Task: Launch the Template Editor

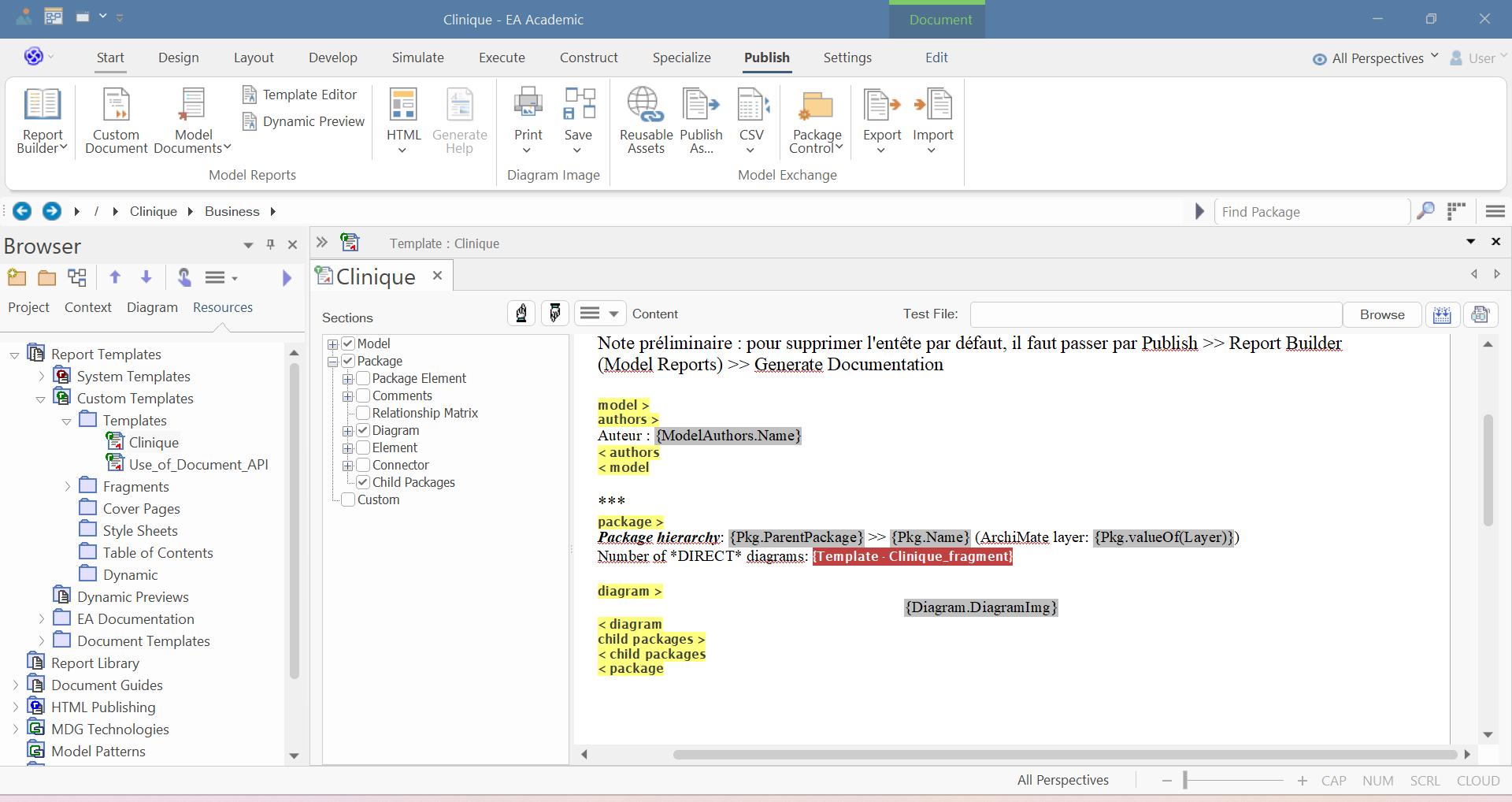Action: click(x=299, y=95)
